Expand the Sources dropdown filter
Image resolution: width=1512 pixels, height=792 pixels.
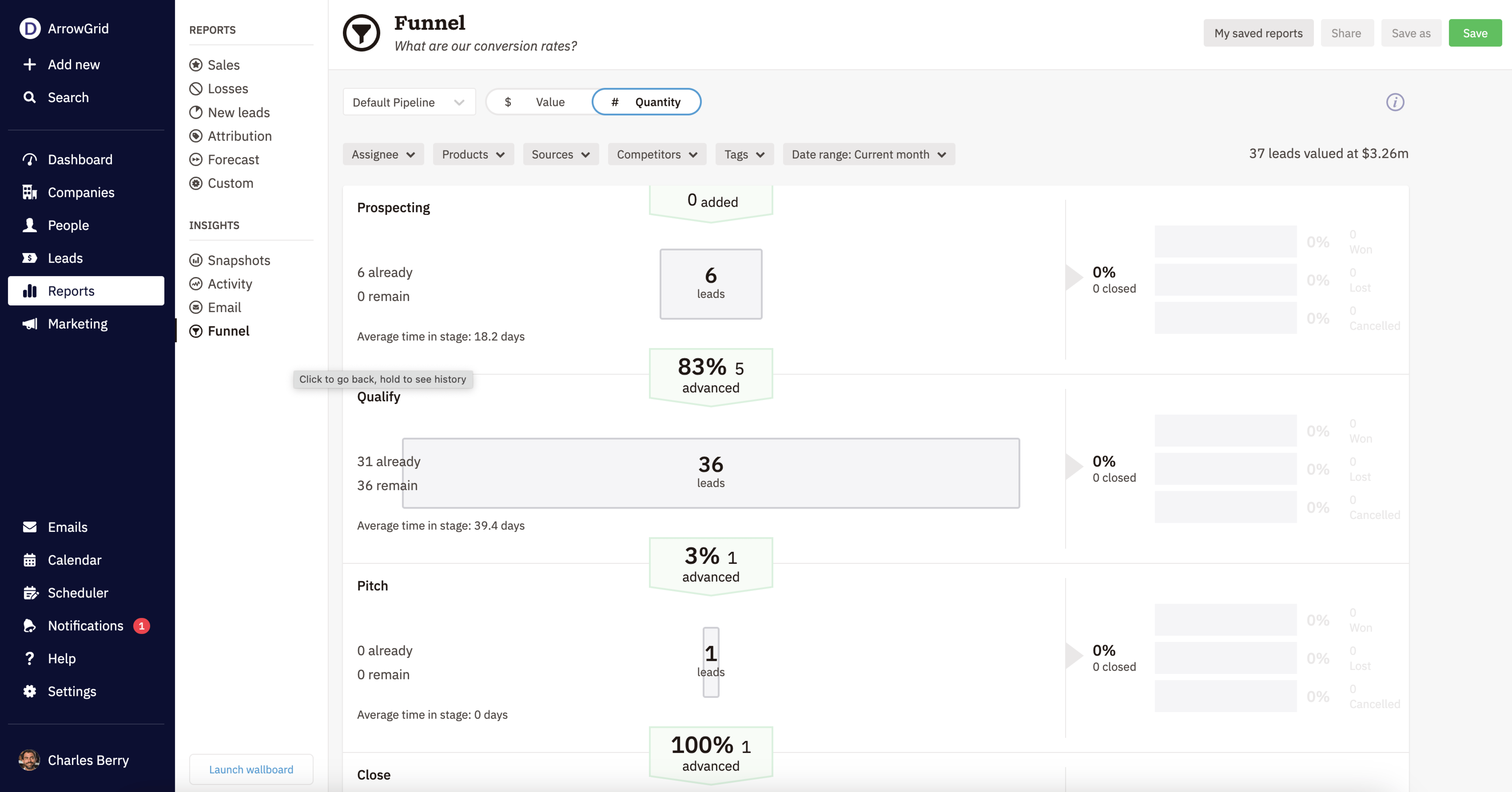pos(558,154)
